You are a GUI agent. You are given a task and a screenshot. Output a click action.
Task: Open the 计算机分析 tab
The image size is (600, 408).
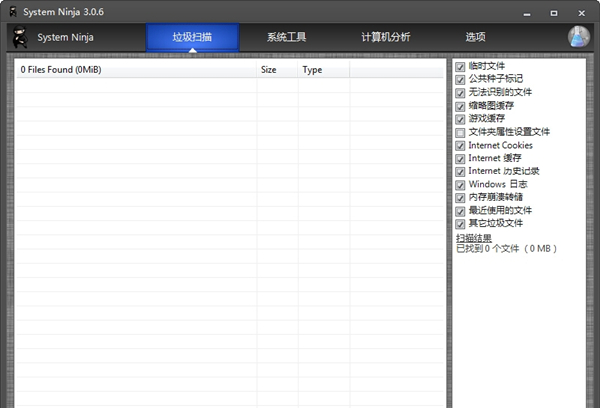click(x=386, y=37)
